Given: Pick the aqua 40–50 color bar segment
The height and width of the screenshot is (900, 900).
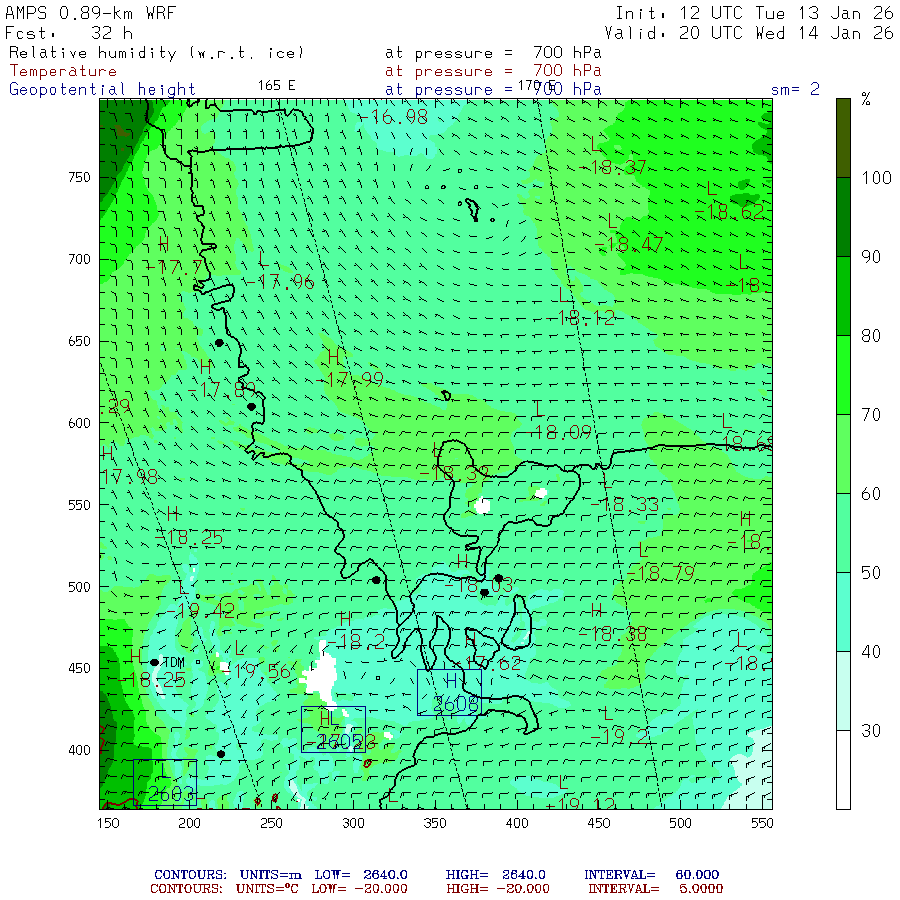Looking at the screenshot, I should 843,612.
